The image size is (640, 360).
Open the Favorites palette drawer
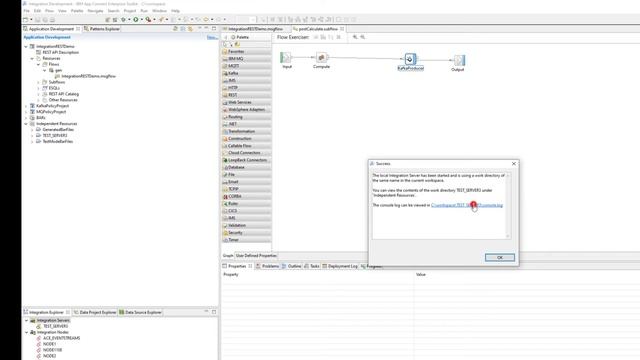pos(247,52)
